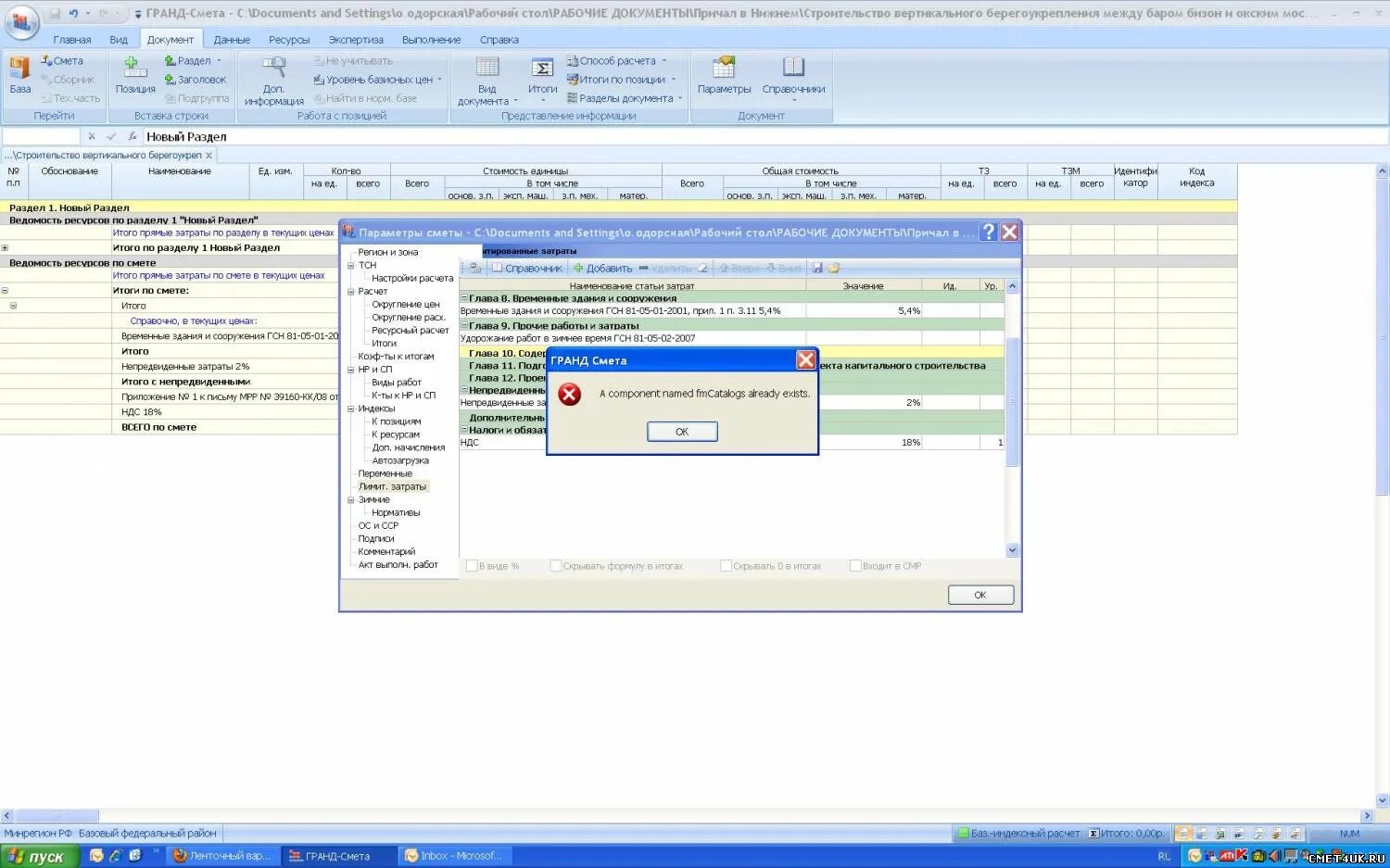Click dialog table scrollbar down arrow
The width and height of the screenshot is (1390, 868).
tap(1012, 550)
